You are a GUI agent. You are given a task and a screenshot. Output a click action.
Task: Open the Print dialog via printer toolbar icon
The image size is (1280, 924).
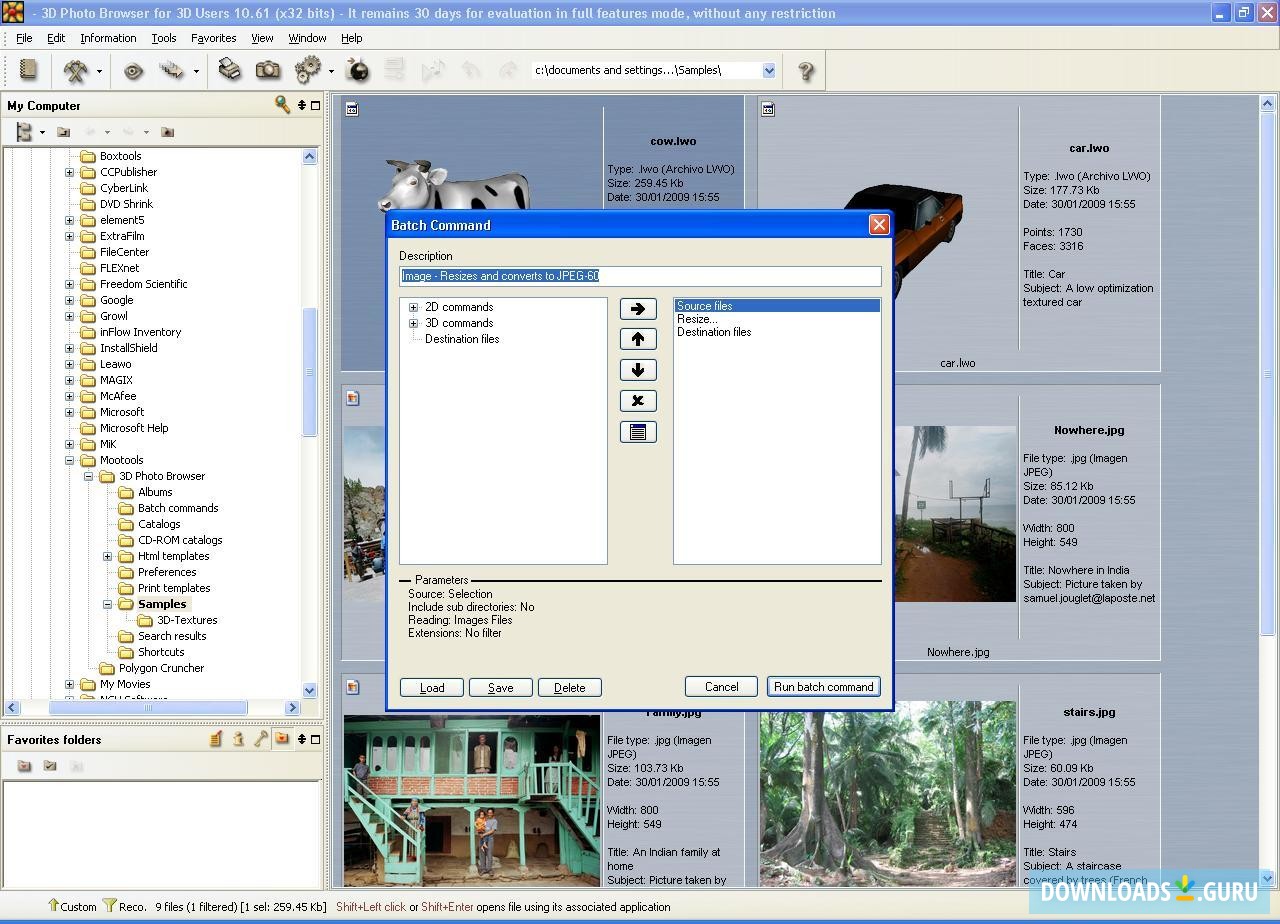pos(229,71)
